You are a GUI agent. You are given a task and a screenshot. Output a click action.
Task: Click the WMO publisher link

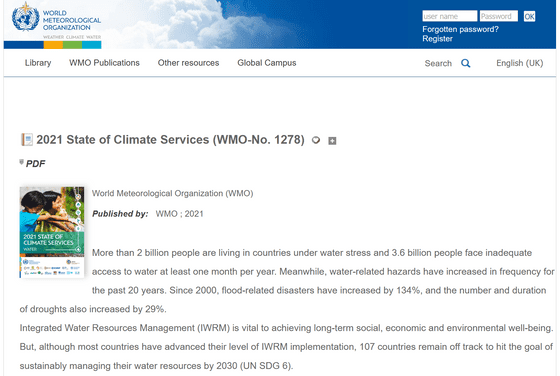[166, 214]
